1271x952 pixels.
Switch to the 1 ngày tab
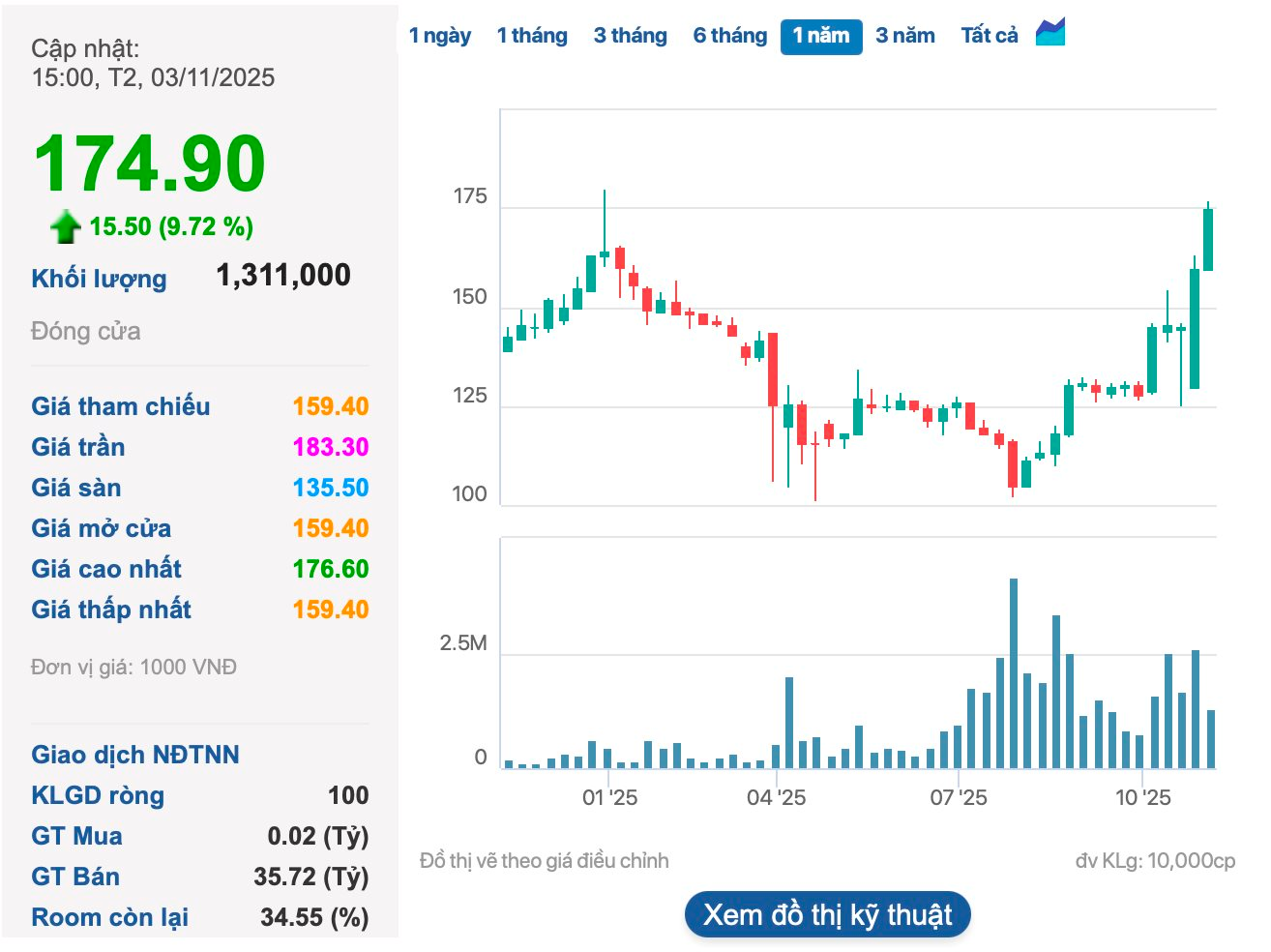point(439,36)
